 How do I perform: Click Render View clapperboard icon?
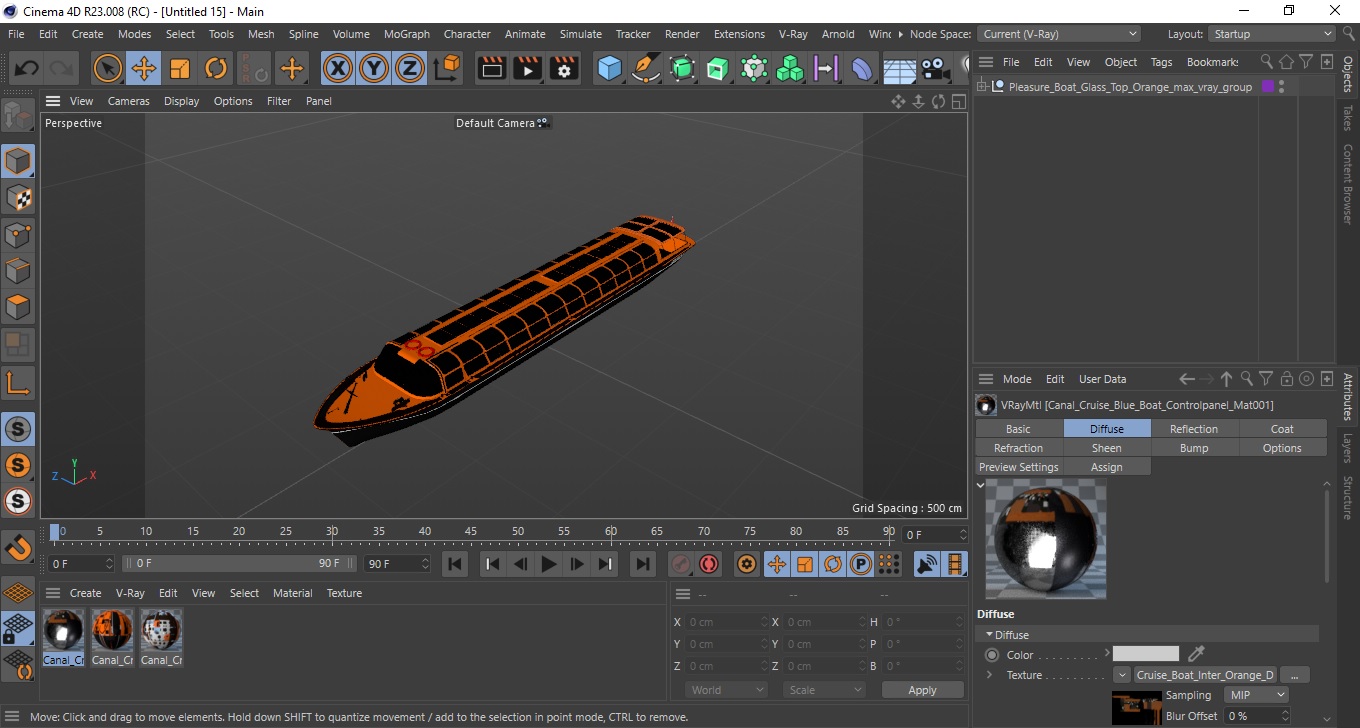(x=492, y=69)
